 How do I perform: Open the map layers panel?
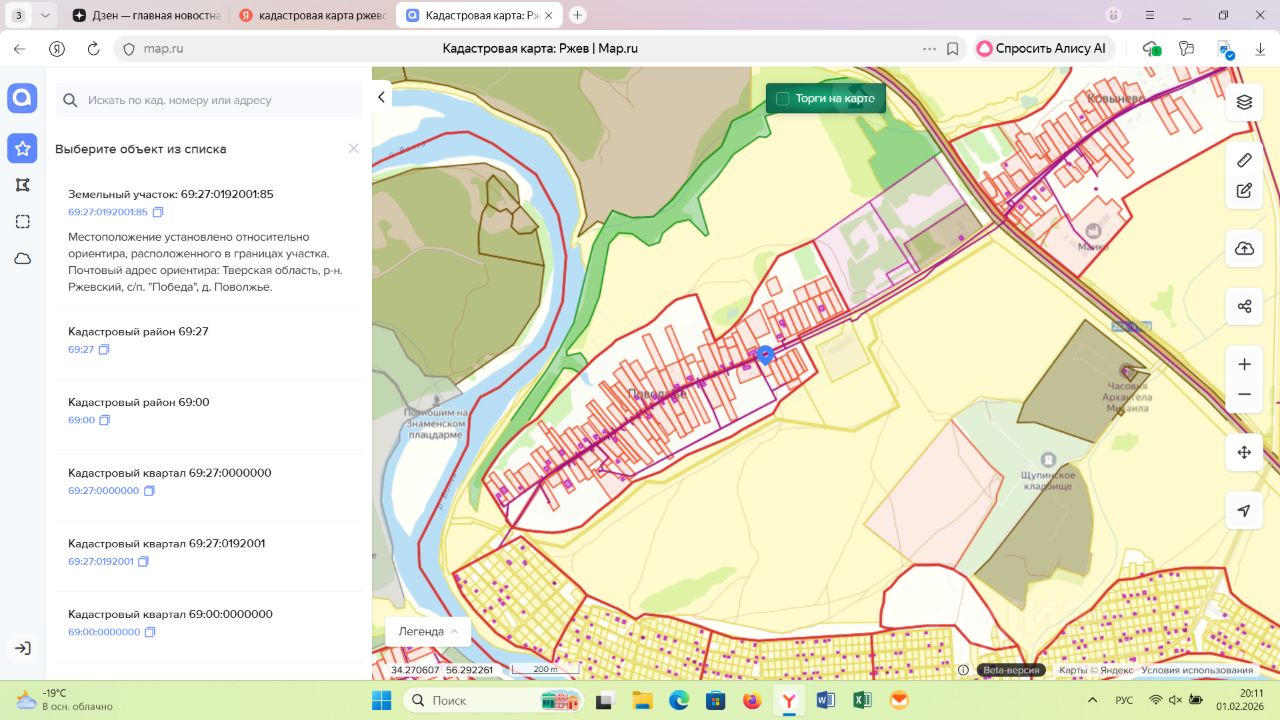tap(1244, 102)
